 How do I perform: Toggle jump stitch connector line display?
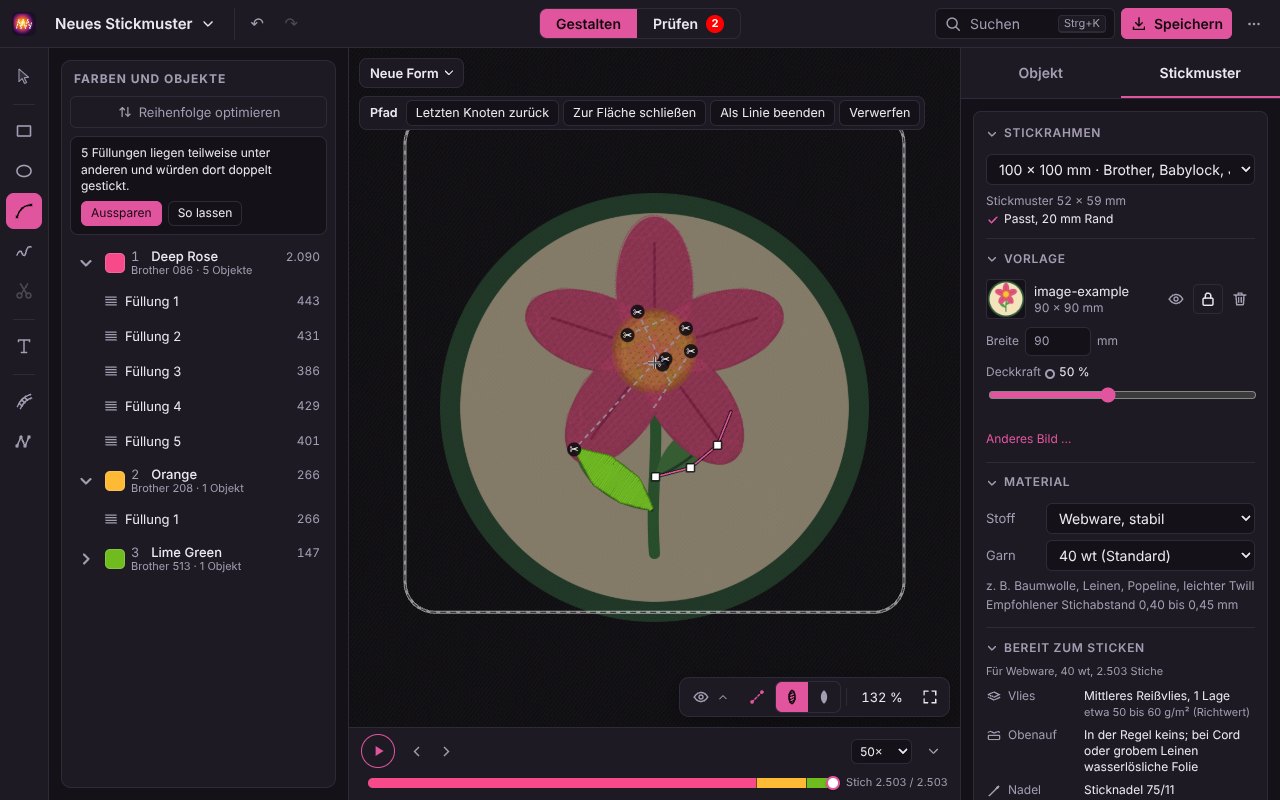click(757, 697)
